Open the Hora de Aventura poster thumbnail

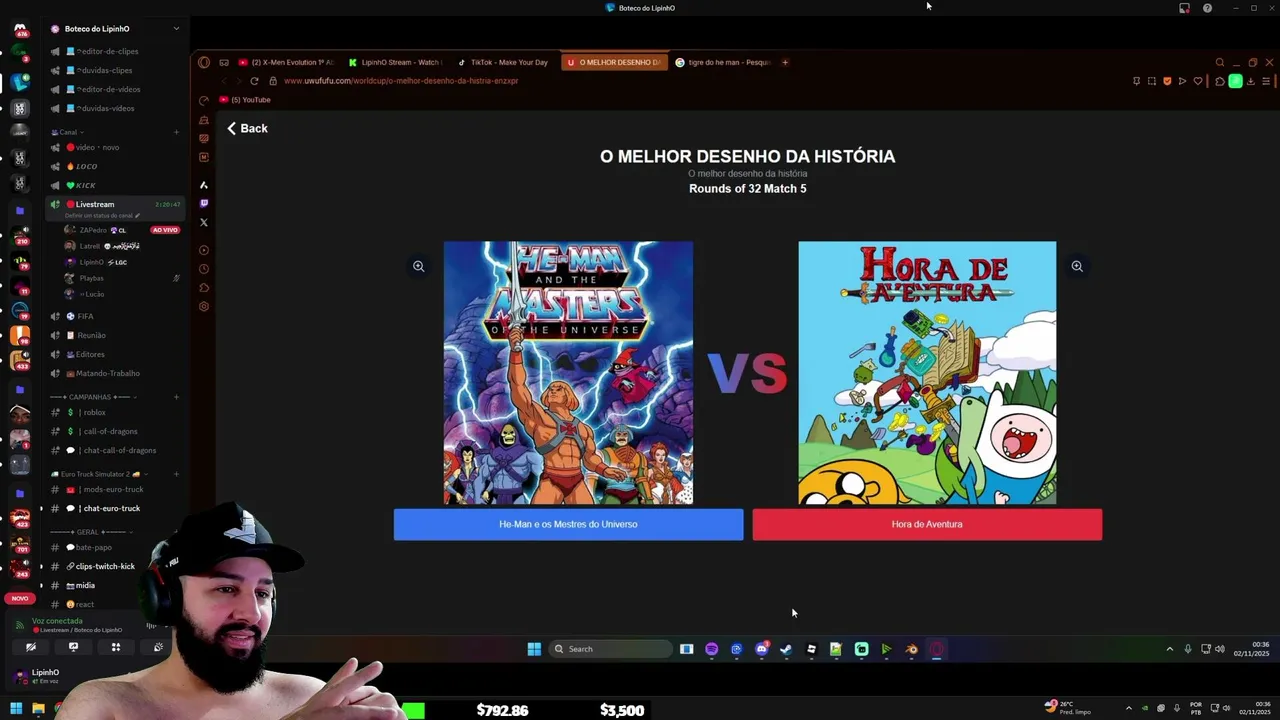pyautogui.click(x=927, y=373)
